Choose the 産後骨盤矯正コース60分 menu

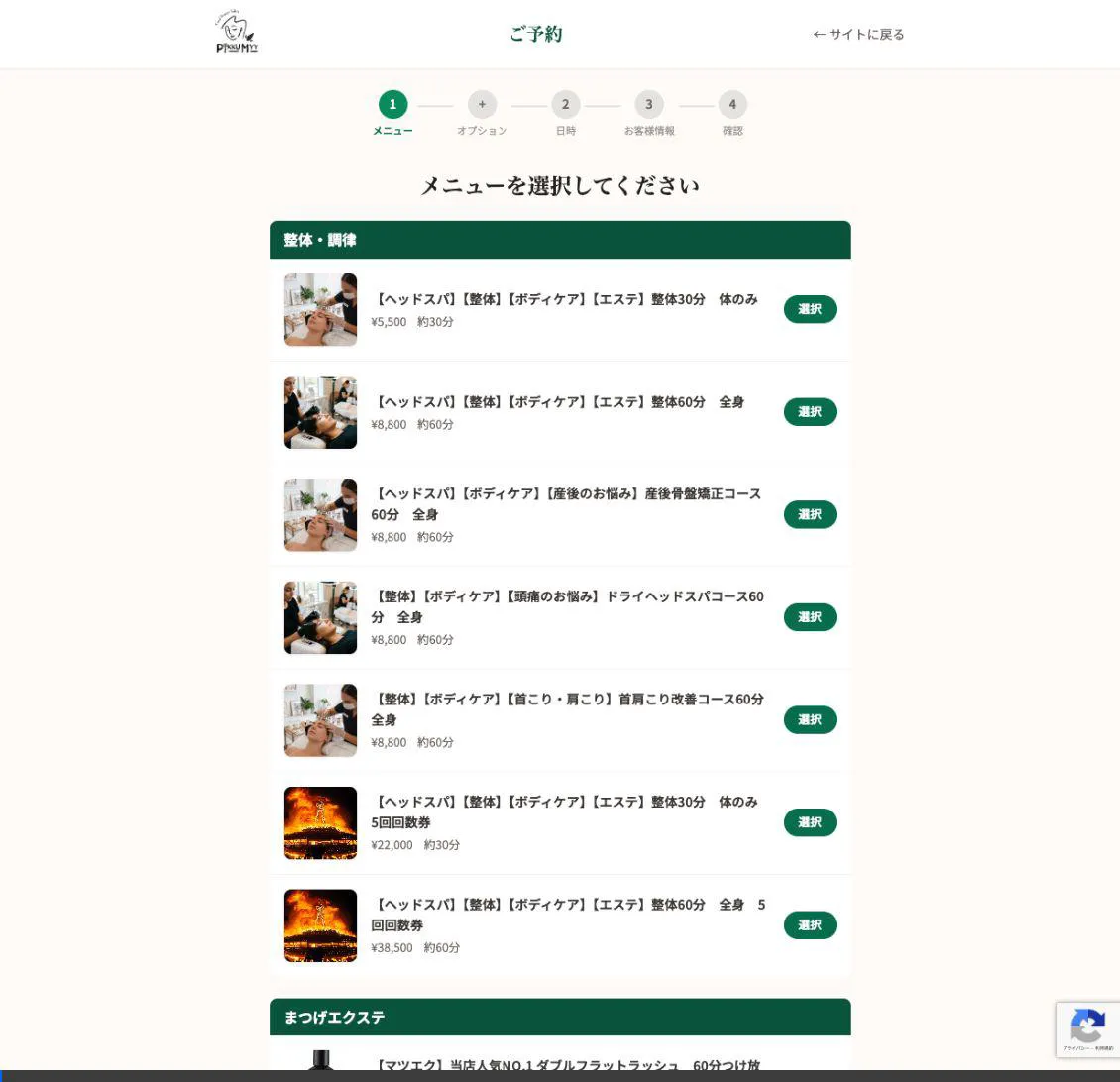pyautogui.click(x=810, y=514)
